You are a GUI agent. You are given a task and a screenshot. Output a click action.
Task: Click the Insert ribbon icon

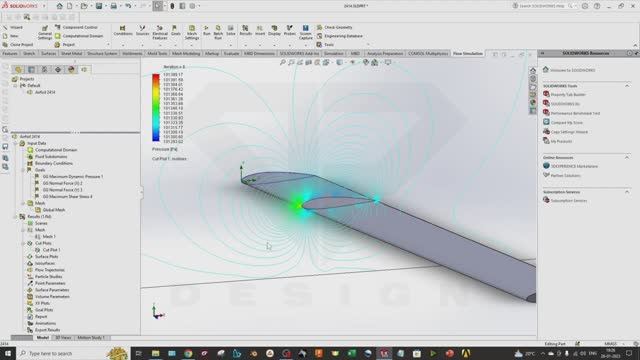260,31
